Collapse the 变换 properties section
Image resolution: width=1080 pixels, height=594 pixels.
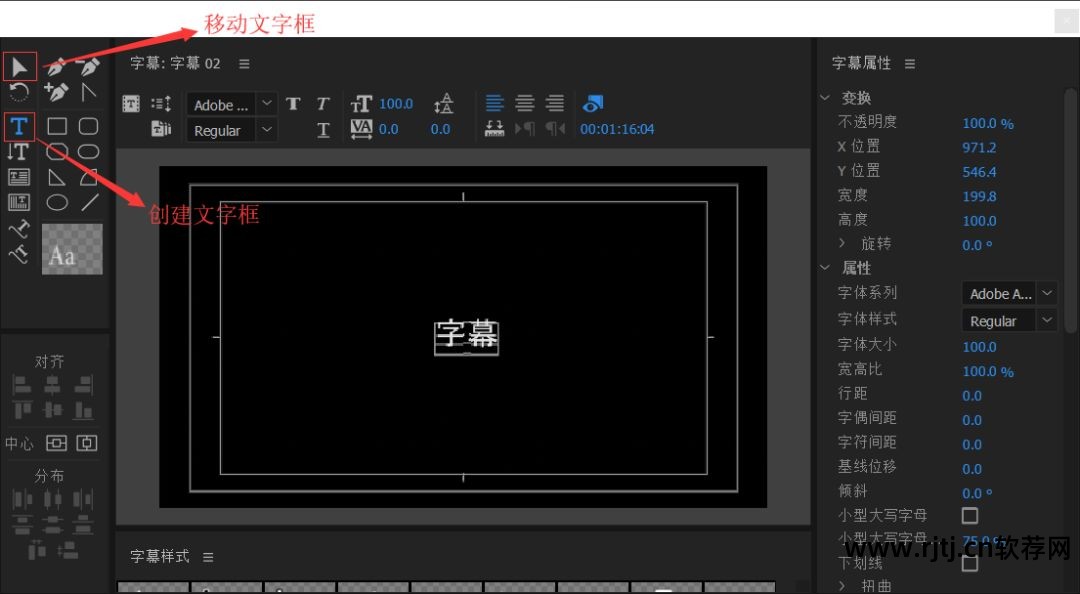click(x=826, y=97)
